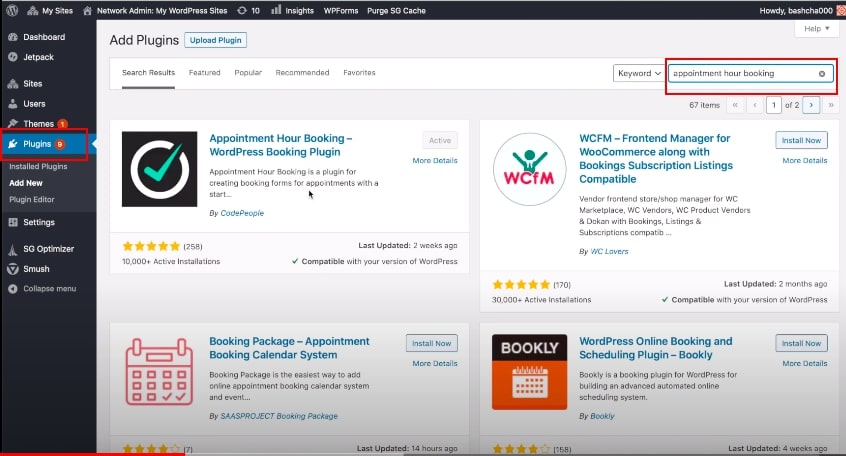Open Themes in the sidebar
The width and height of the screenshot is (846, 456).
38,124
